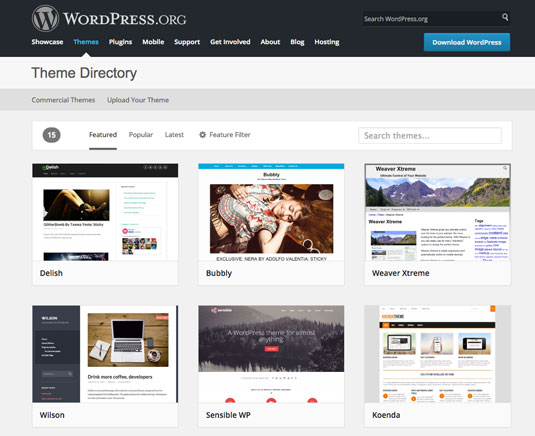This screenshot has height=436, width=535.
Task: Click the Feature Filter gear icon
Action: tap(202, 135)
